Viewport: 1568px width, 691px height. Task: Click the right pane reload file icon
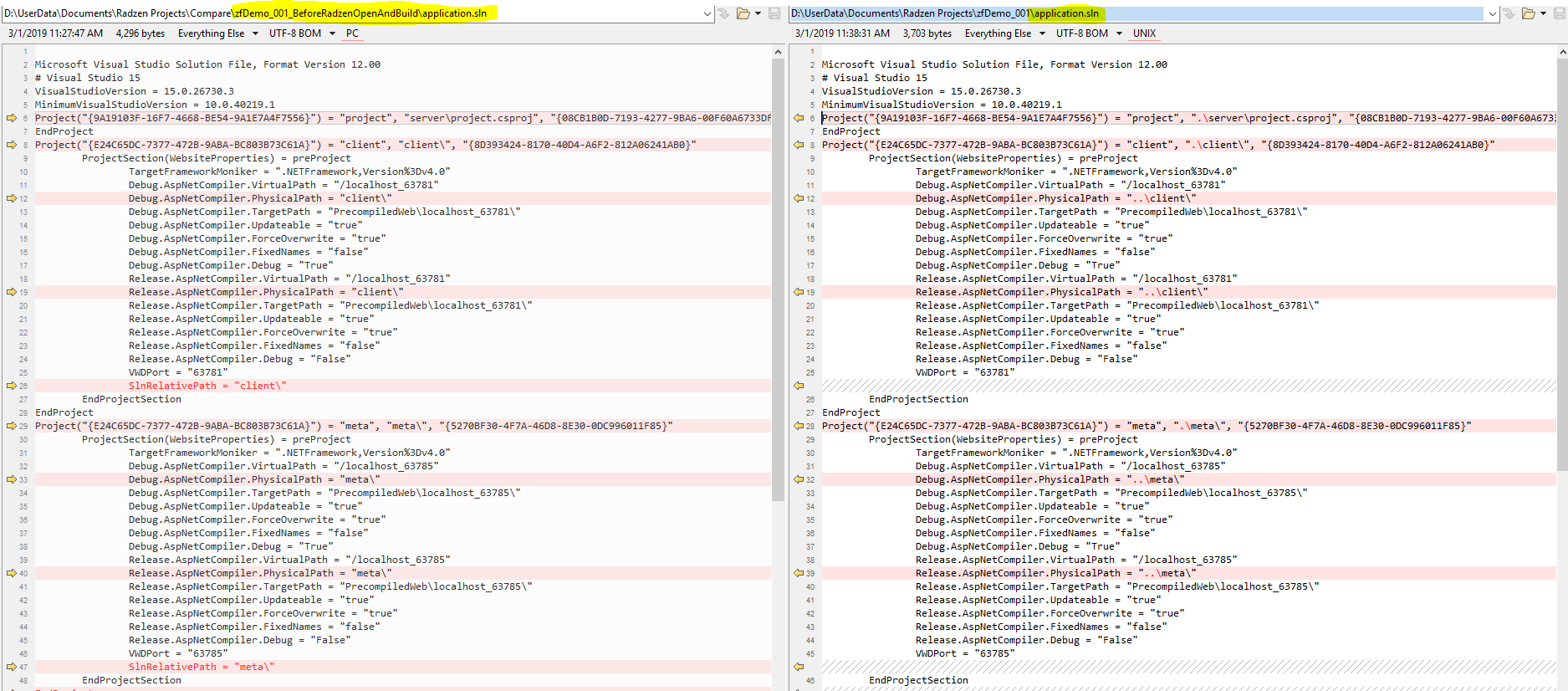coord(1509,13)
